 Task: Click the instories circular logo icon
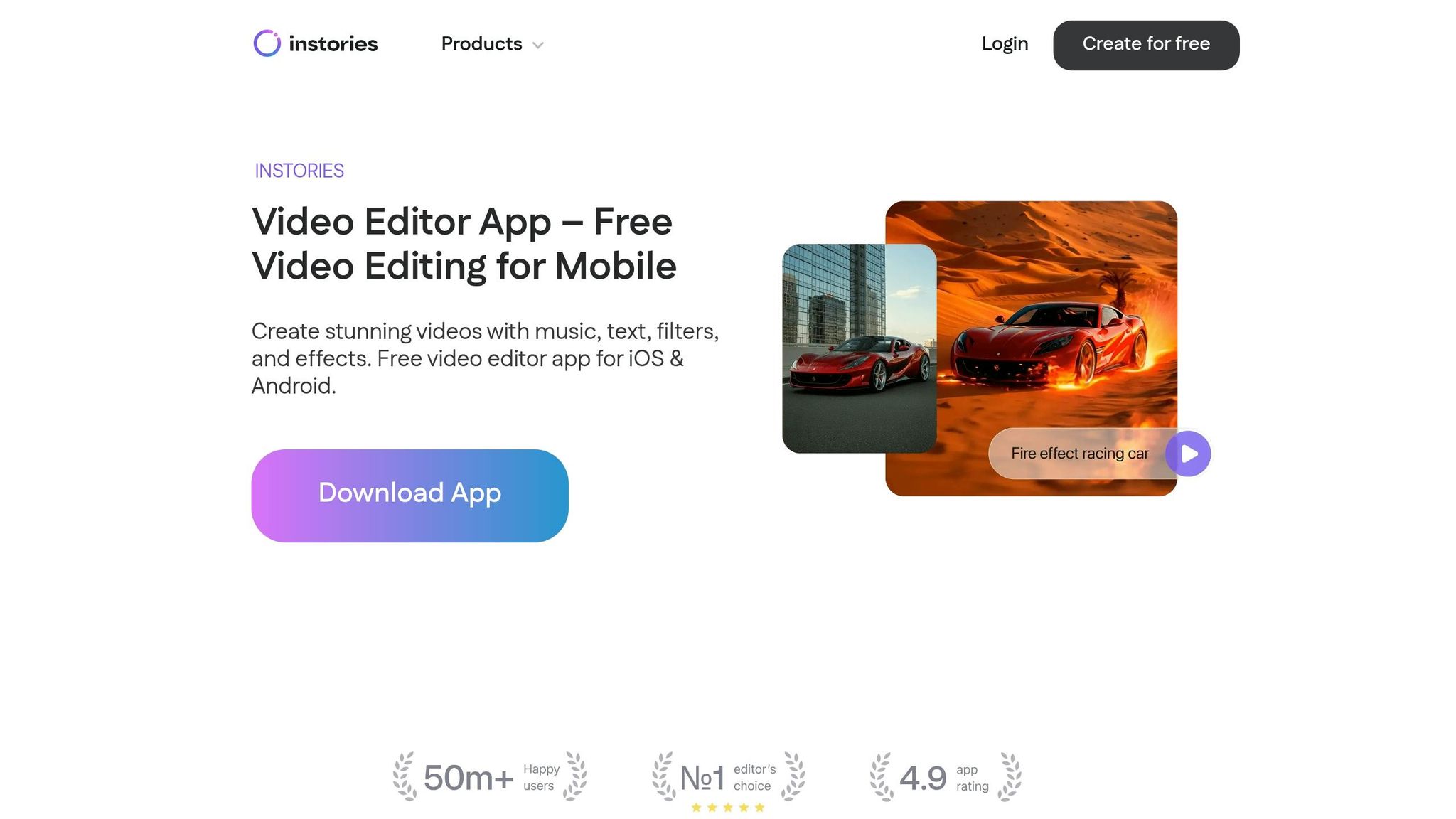pos(267,43)
